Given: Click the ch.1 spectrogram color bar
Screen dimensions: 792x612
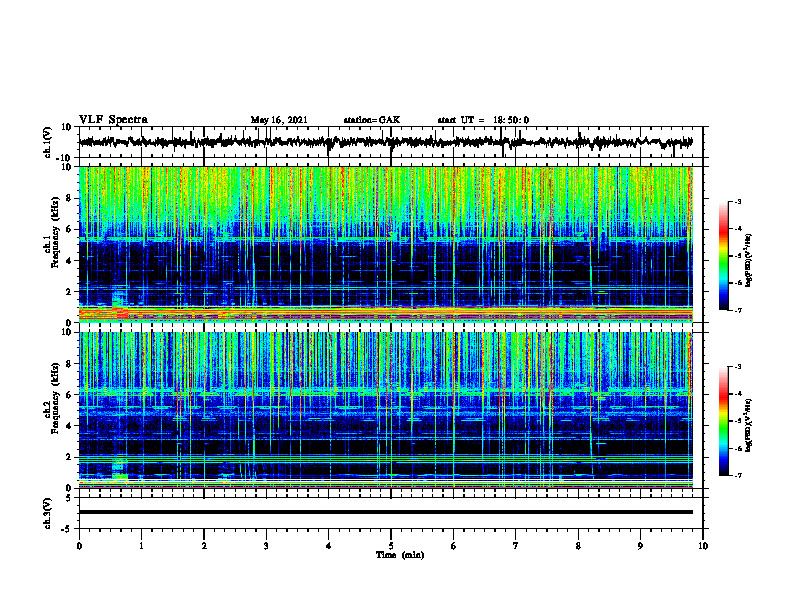Looking at the screenshot, I should click(724, 256).
